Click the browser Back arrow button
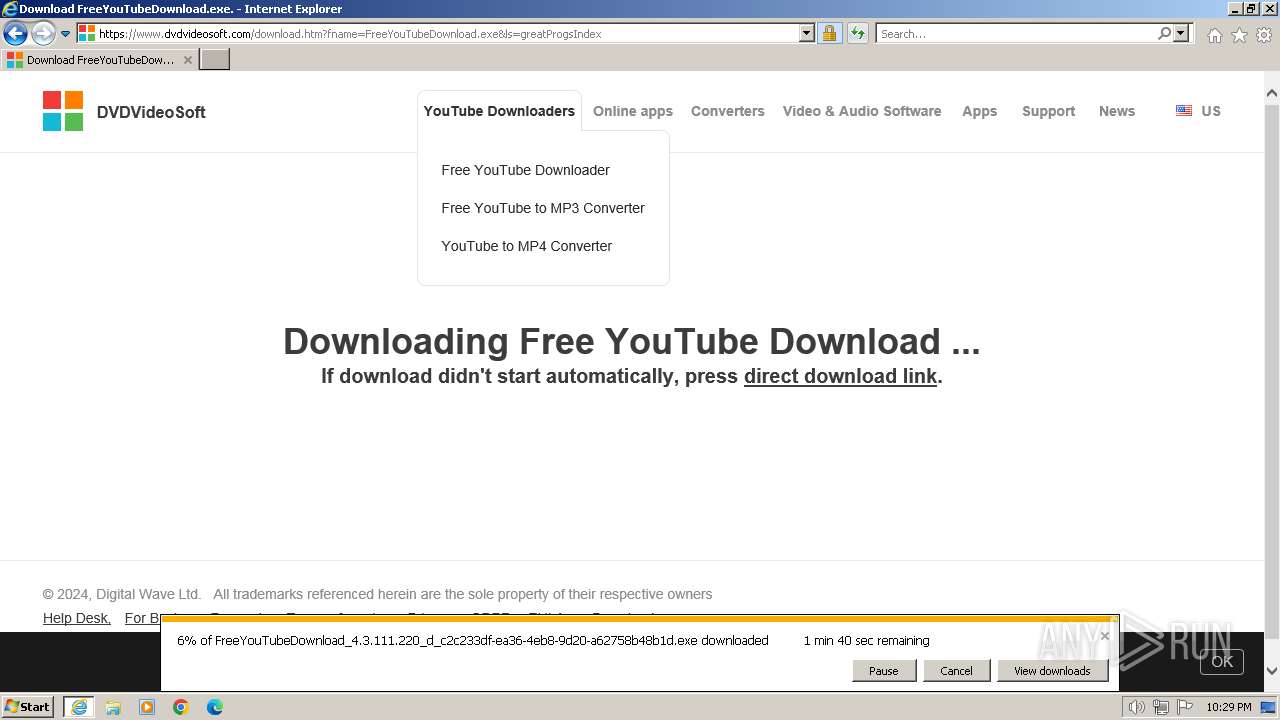The width and height of the screenshot is (1280, 720). tap(15, 33)
